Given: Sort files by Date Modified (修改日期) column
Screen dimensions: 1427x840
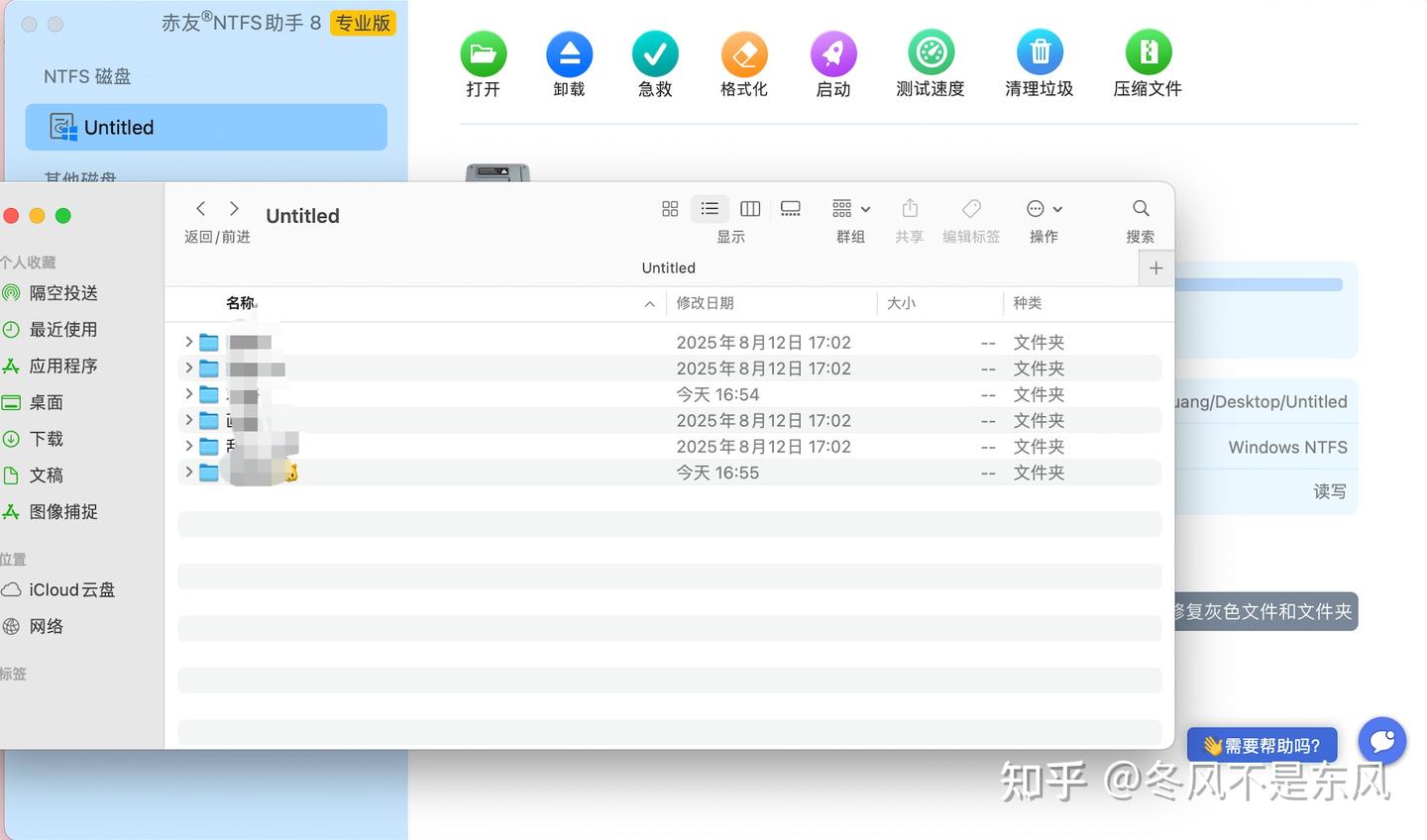Looking at the screenshot, I should pos(705,303).
